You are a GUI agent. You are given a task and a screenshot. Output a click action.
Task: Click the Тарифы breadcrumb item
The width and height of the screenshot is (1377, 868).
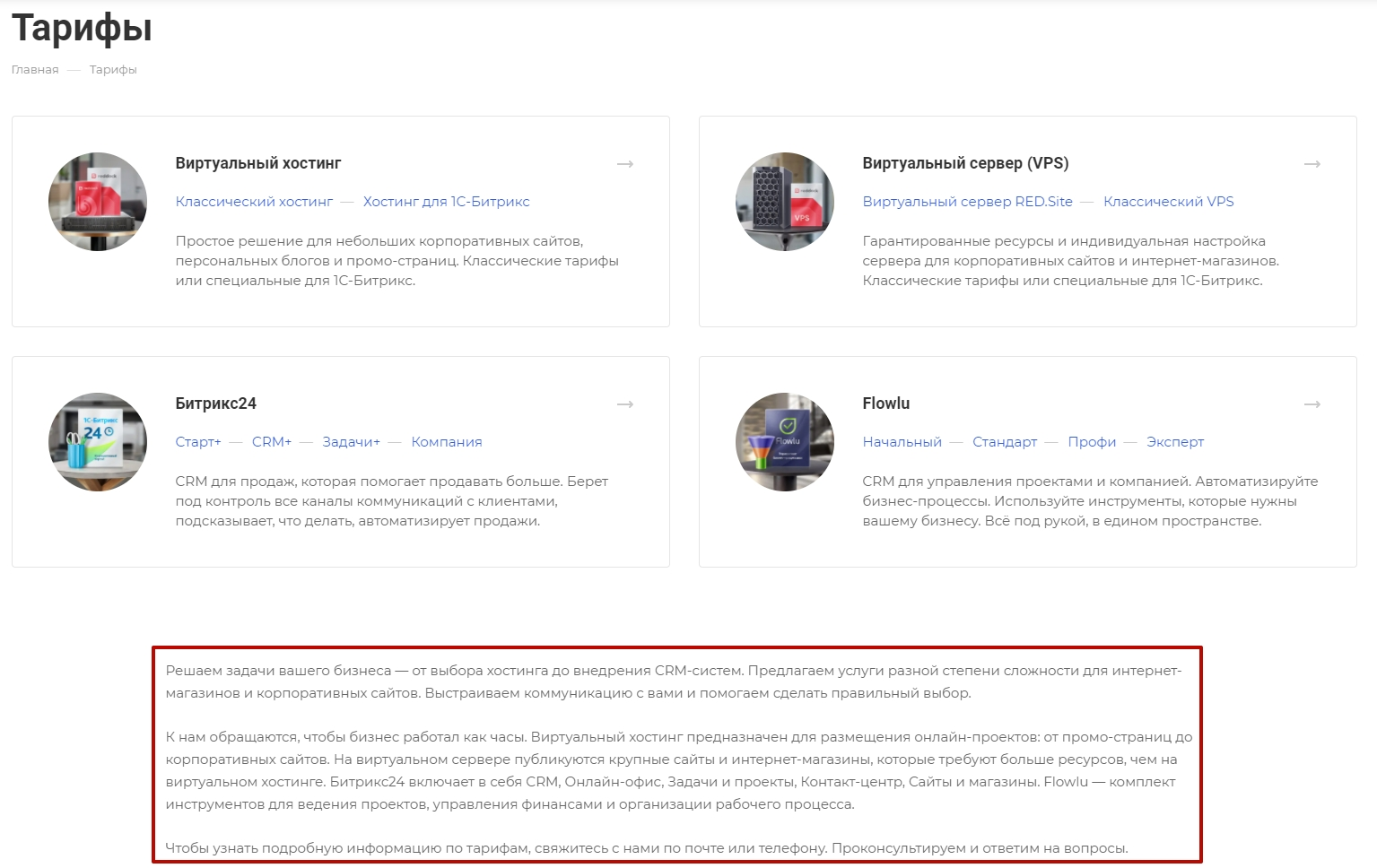point(113,70)
